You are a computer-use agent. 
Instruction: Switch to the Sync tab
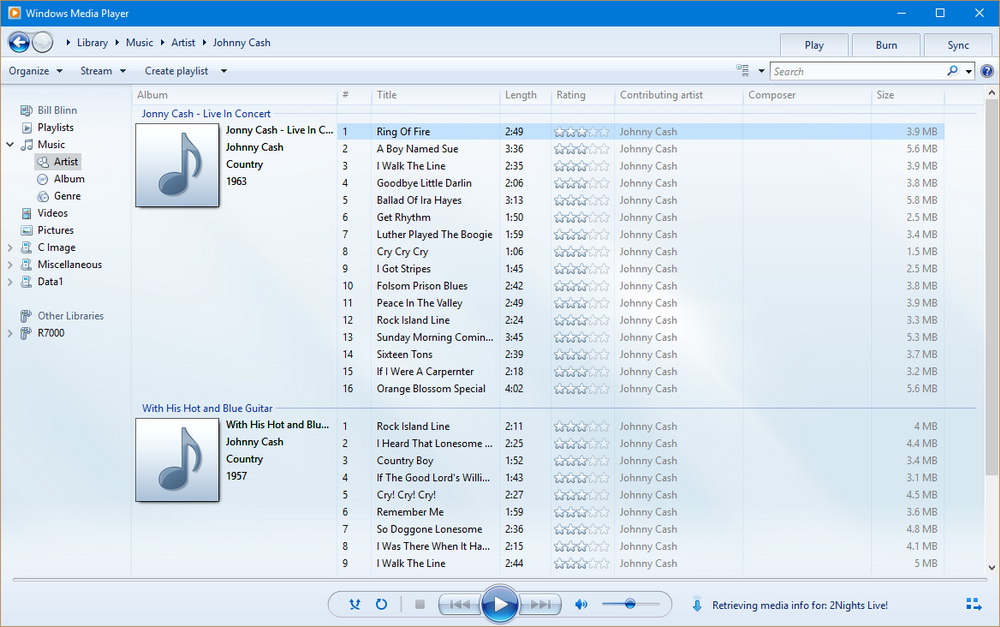[x=958, y=45]
